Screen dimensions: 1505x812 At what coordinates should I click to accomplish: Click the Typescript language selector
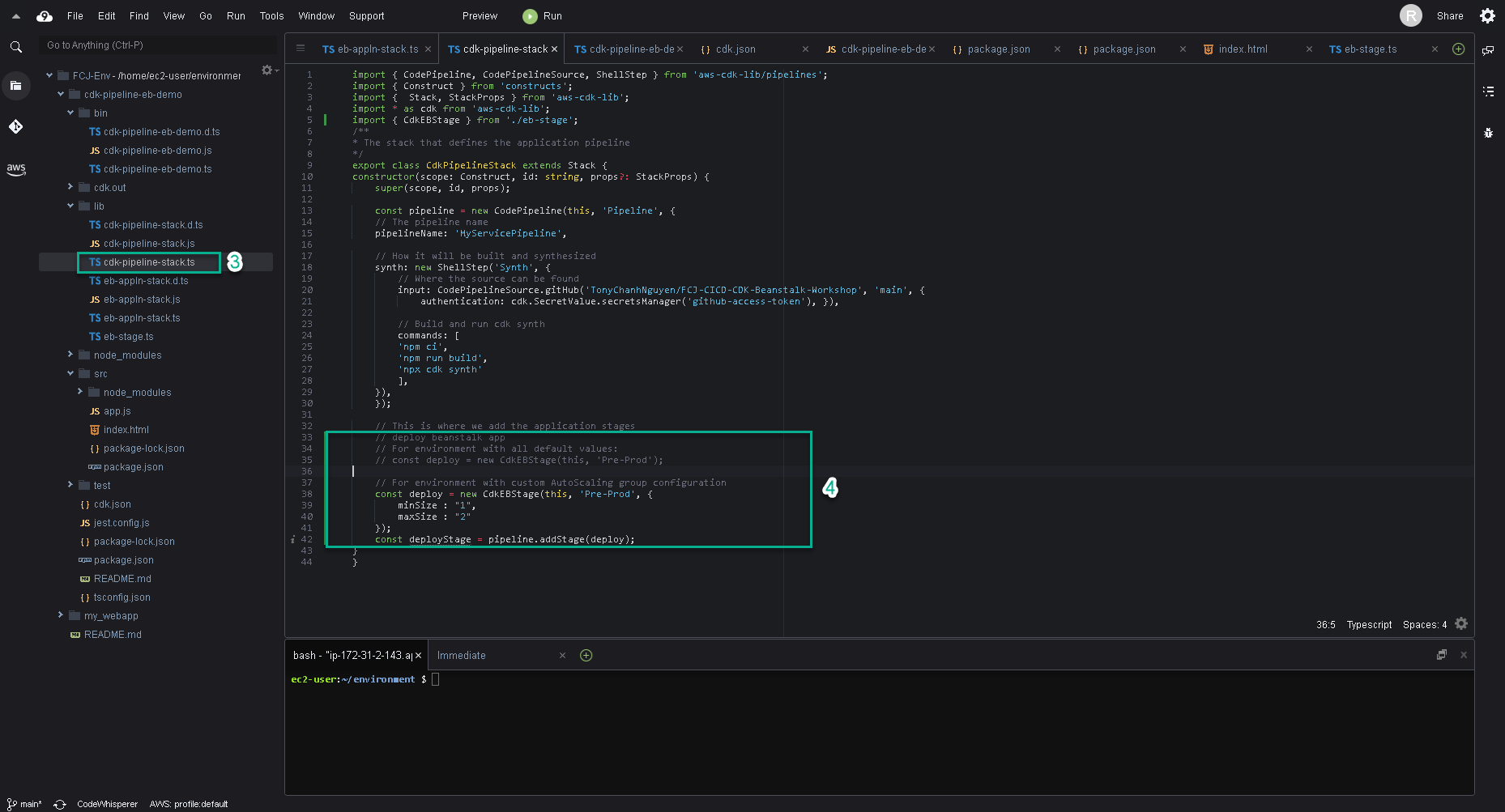1369,624
